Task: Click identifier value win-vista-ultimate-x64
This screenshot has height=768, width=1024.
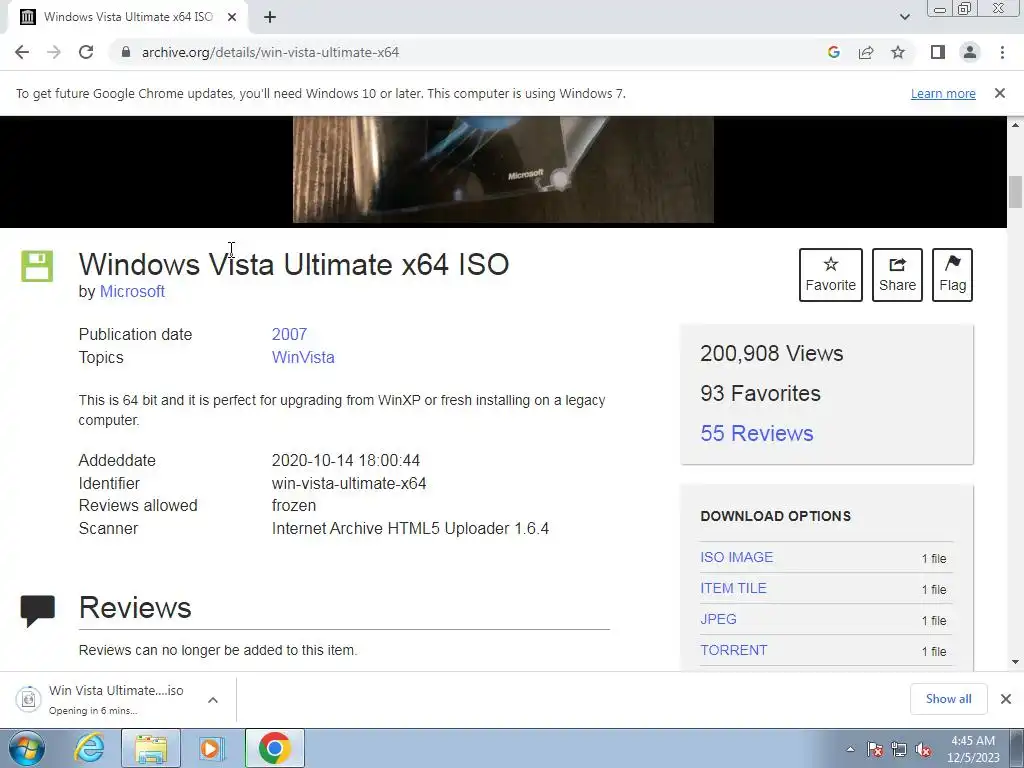Action: click(x=349, y=483)
